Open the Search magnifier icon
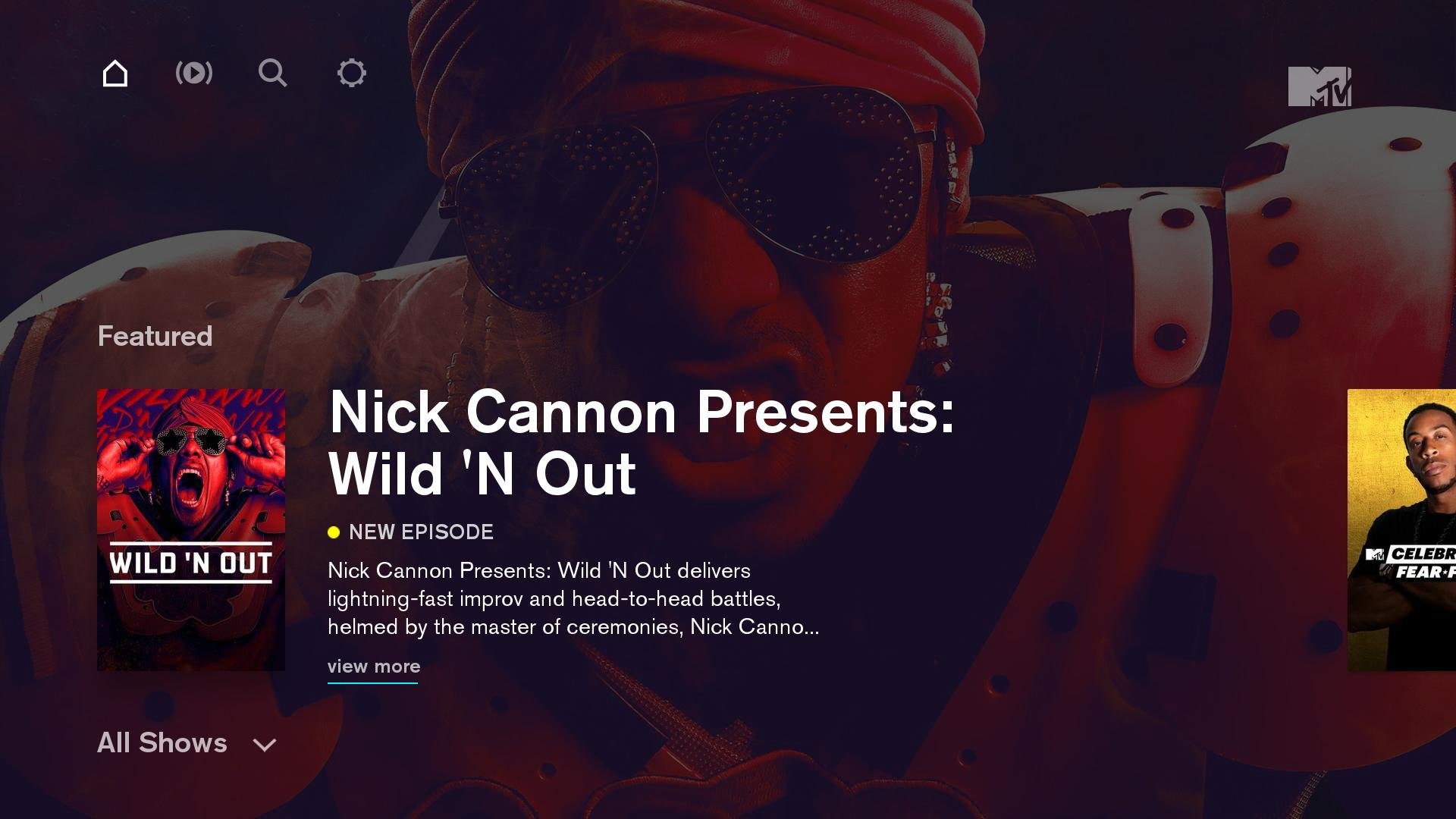This screenshot has height=819, width=1456. 273,74
